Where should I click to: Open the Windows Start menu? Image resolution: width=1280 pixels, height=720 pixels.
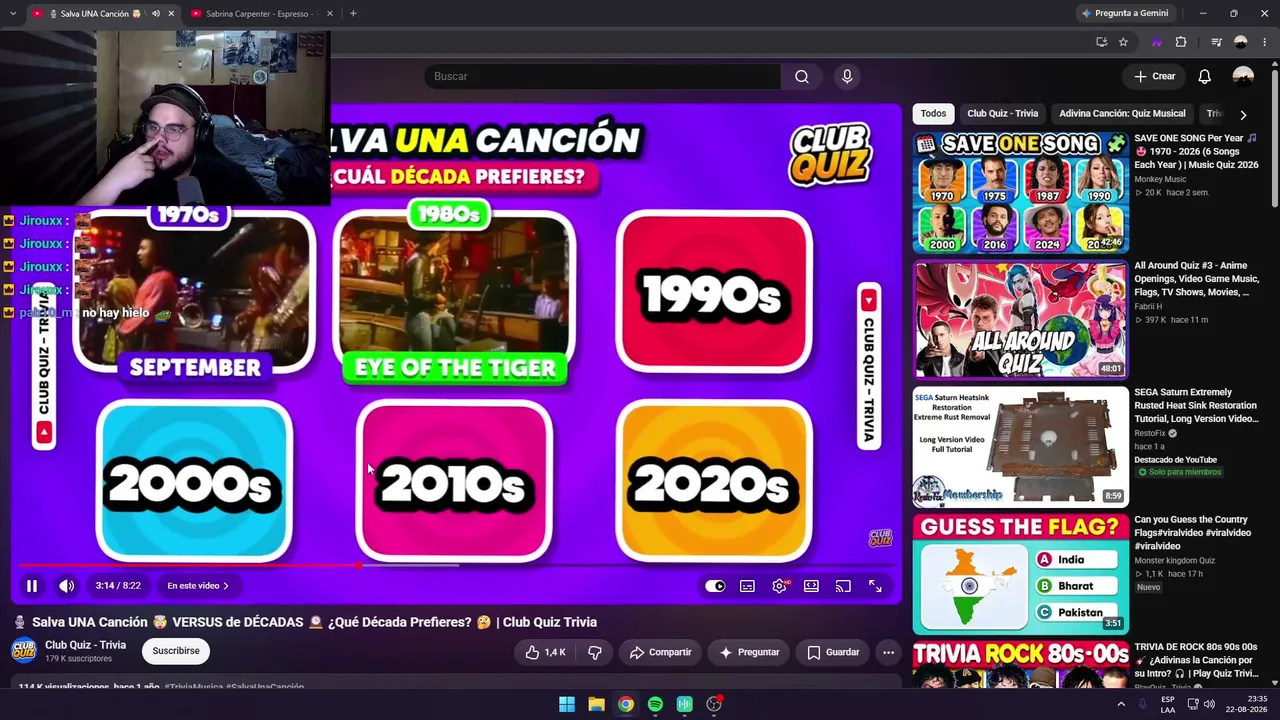(x=567, y=704)
